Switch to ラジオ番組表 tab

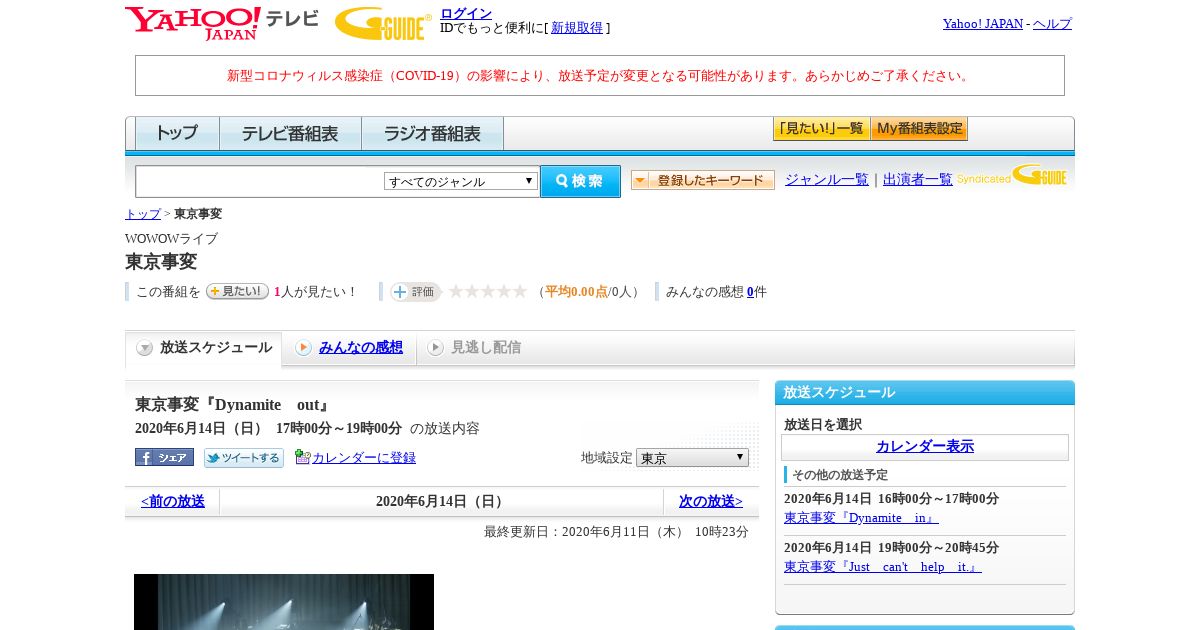[432, 133]
